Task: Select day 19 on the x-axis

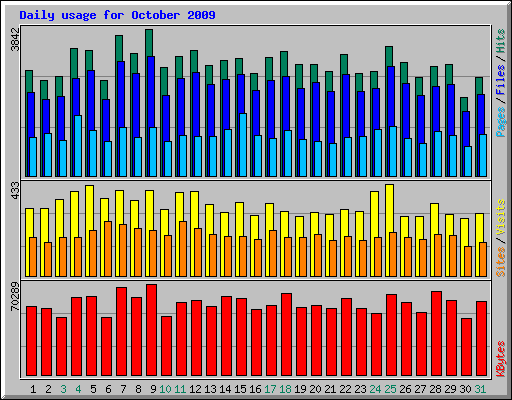Action: click(300, 389)
